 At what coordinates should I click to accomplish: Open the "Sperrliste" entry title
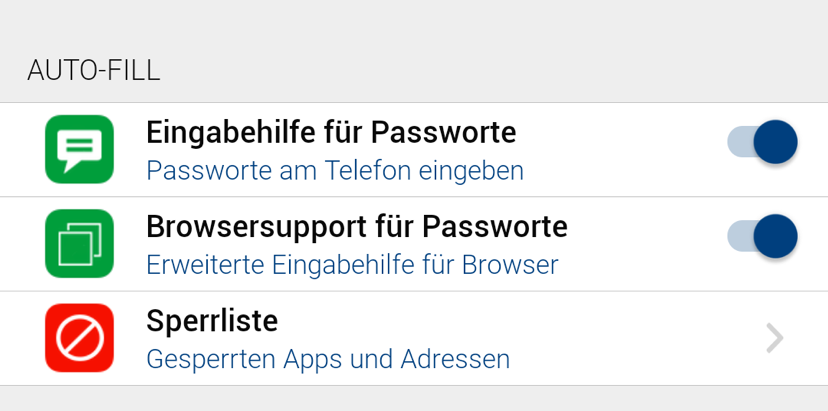212,321
